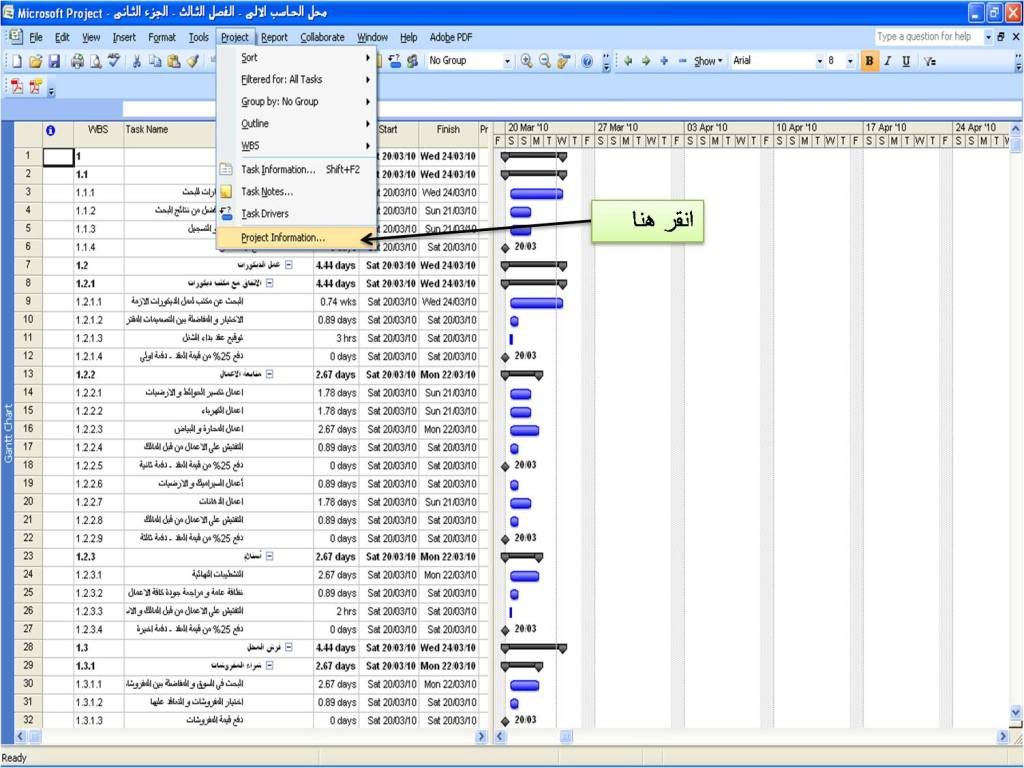Click the Task Drivers toolbar icon
The image size is (1024, 768).
coord(394,61)
